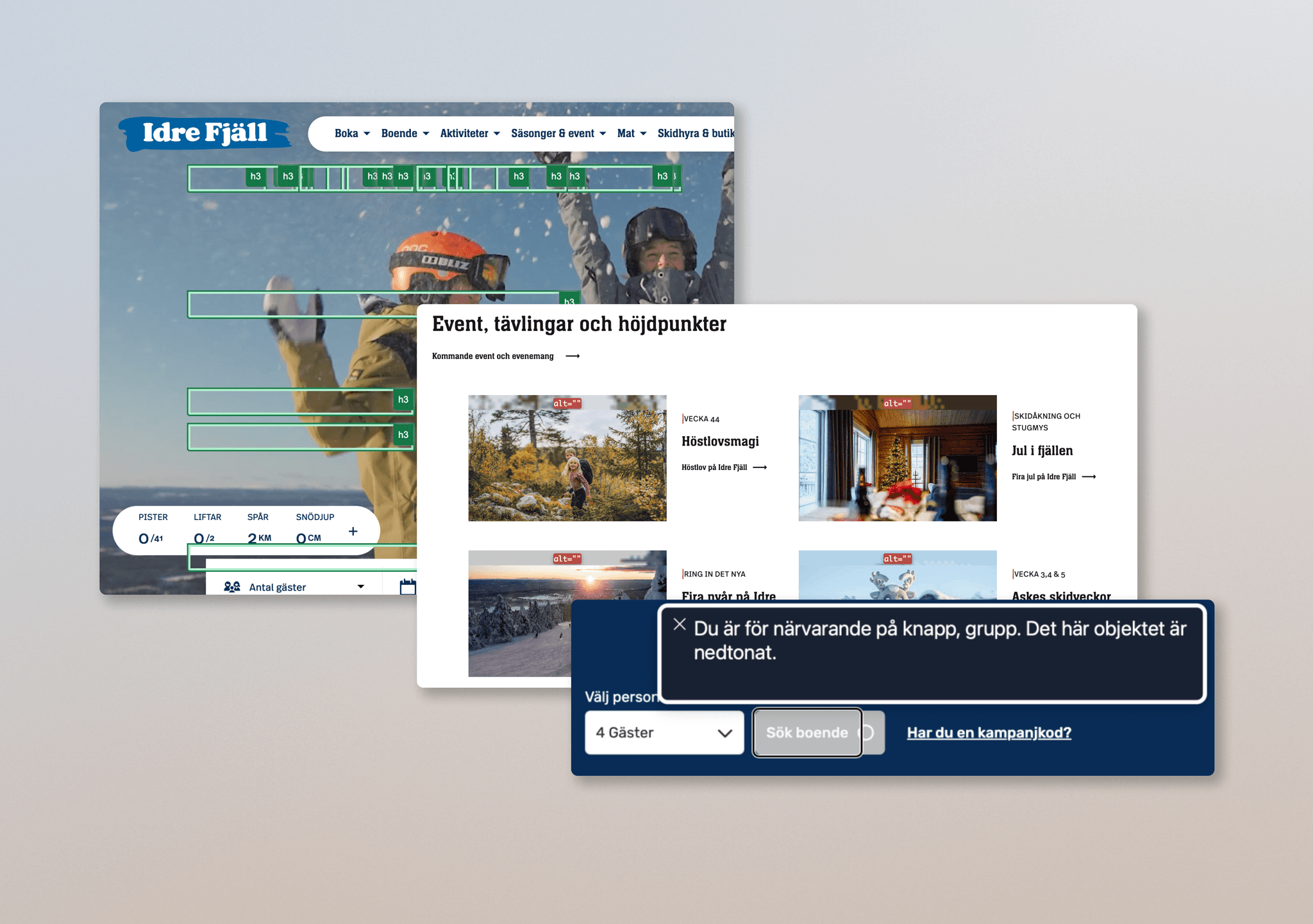
Task: Click the Fira jul på Idre Fjäll link
Action: click(x=1044, y=476)
